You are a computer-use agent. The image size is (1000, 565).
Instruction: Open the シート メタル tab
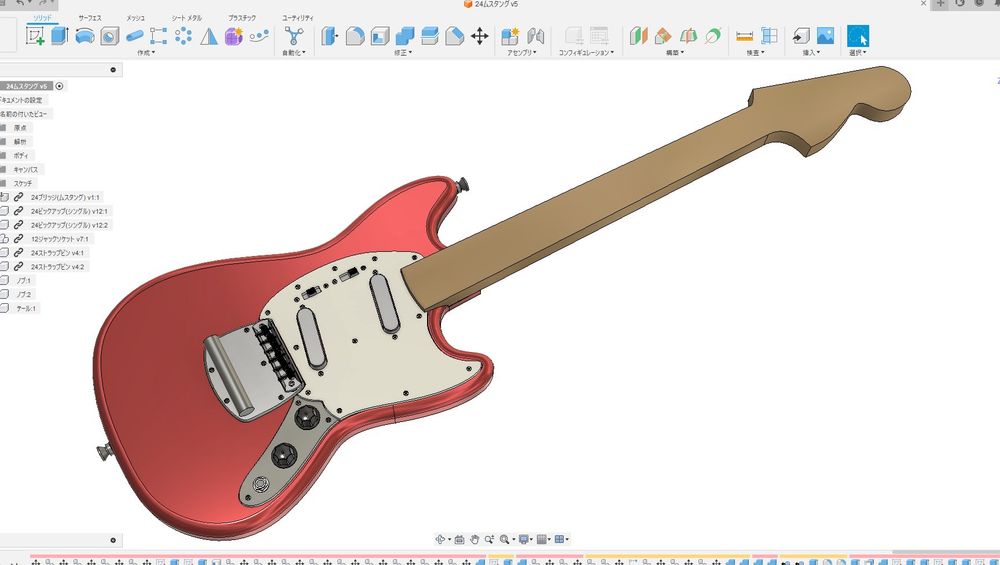pyautogui.click(x=186, y=18)
